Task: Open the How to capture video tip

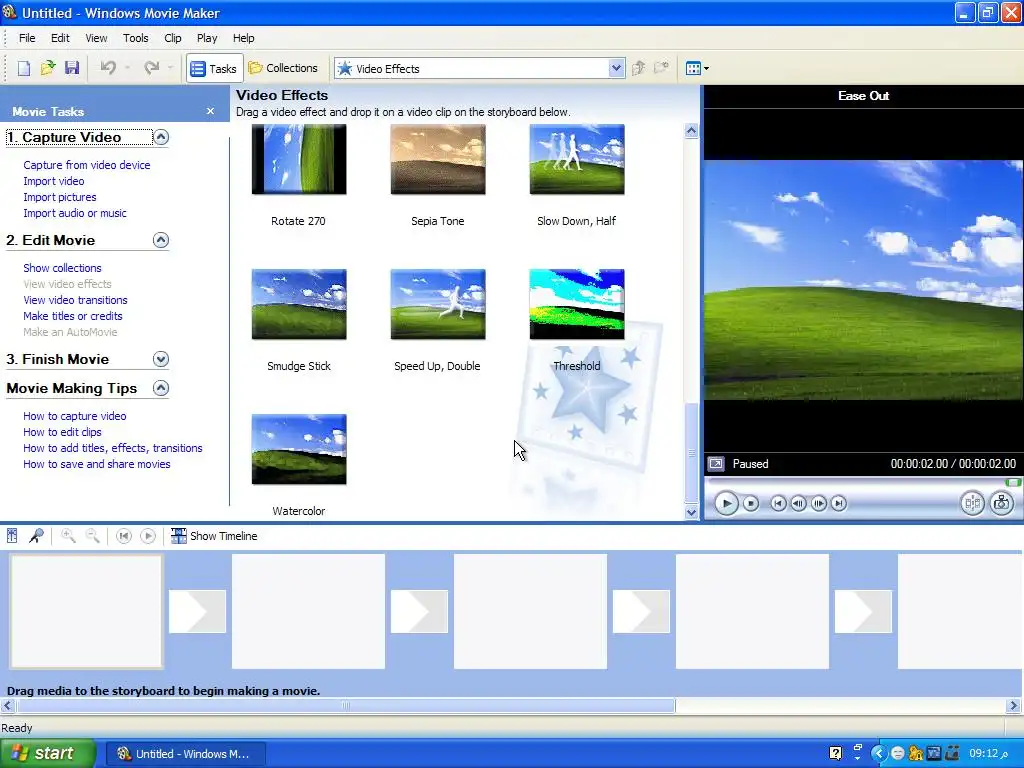Action: 74,416
